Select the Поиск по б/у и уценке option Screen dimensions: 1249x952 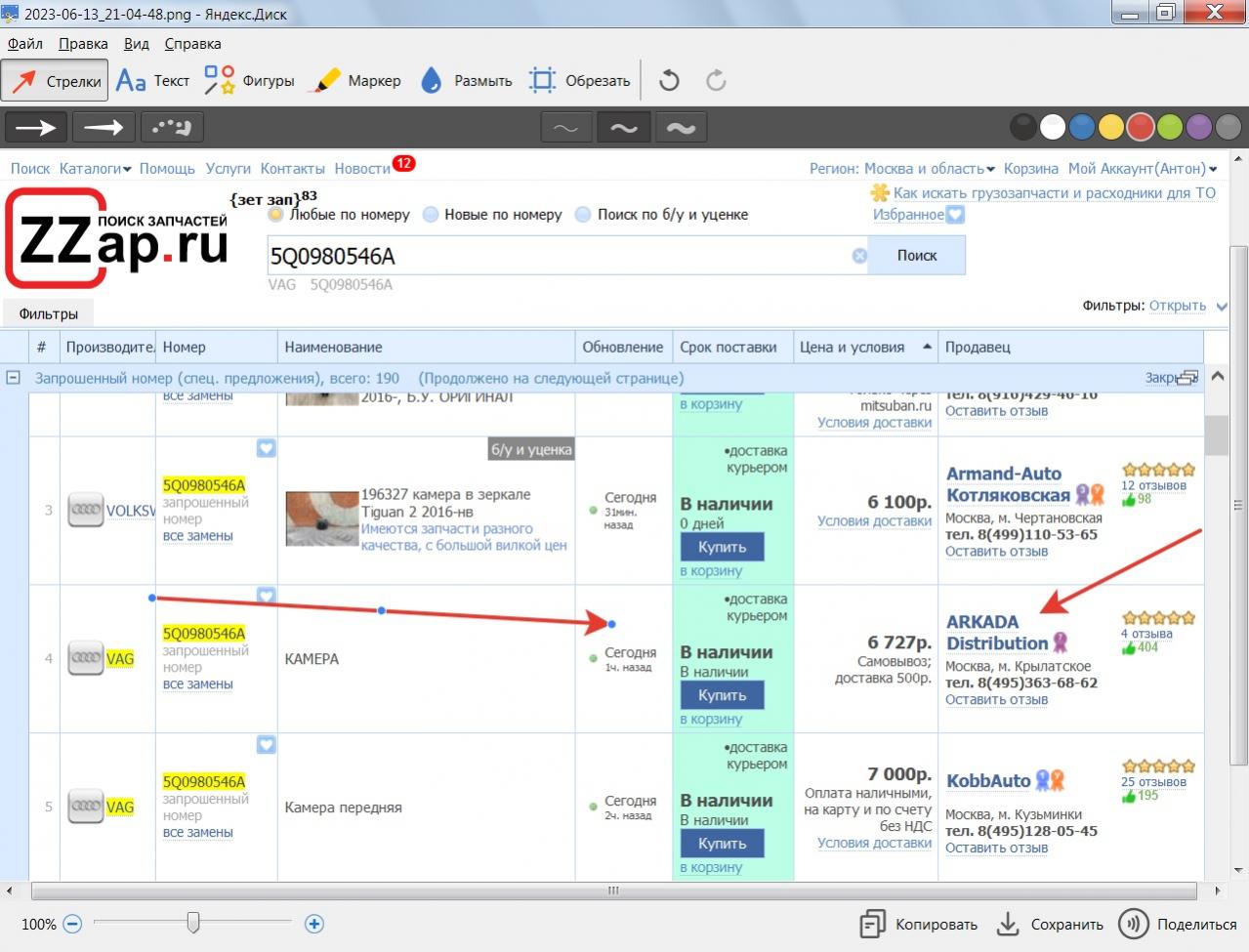(x=584, y=215)
